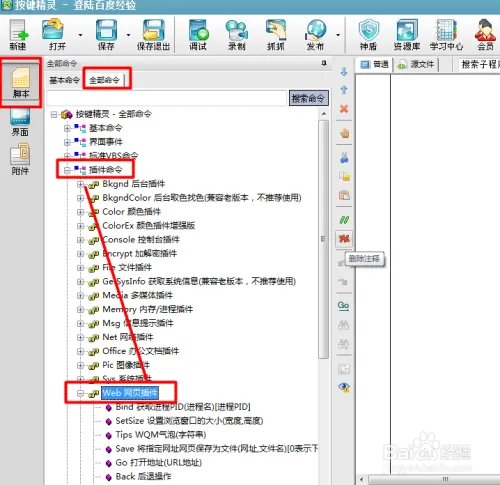Screen dimensions: 500x485
Task: Open the dropdown arrow next to 打开
Action: [x=80, y=35]
